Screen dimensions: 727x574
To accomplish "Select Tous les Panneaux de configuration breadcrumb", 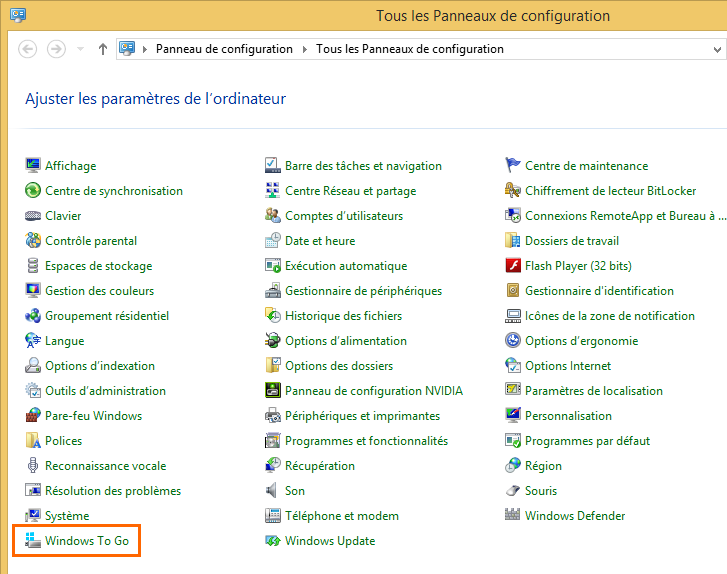I will coord(410,49).
